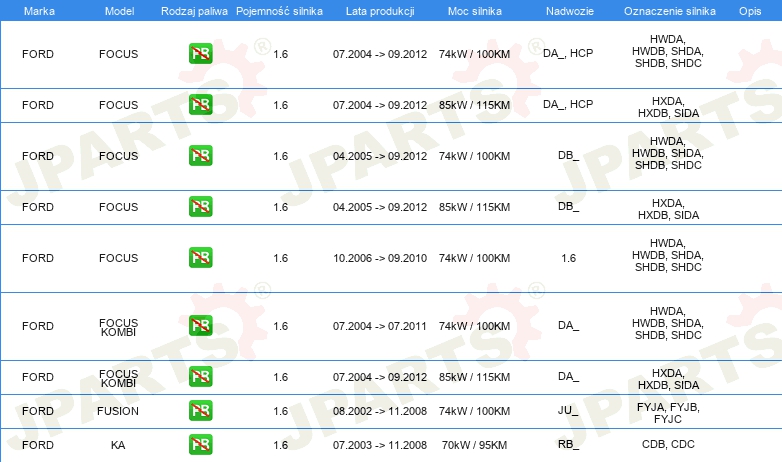Click the Opis column header
This screenshot has height=462, width=782.
750,11
